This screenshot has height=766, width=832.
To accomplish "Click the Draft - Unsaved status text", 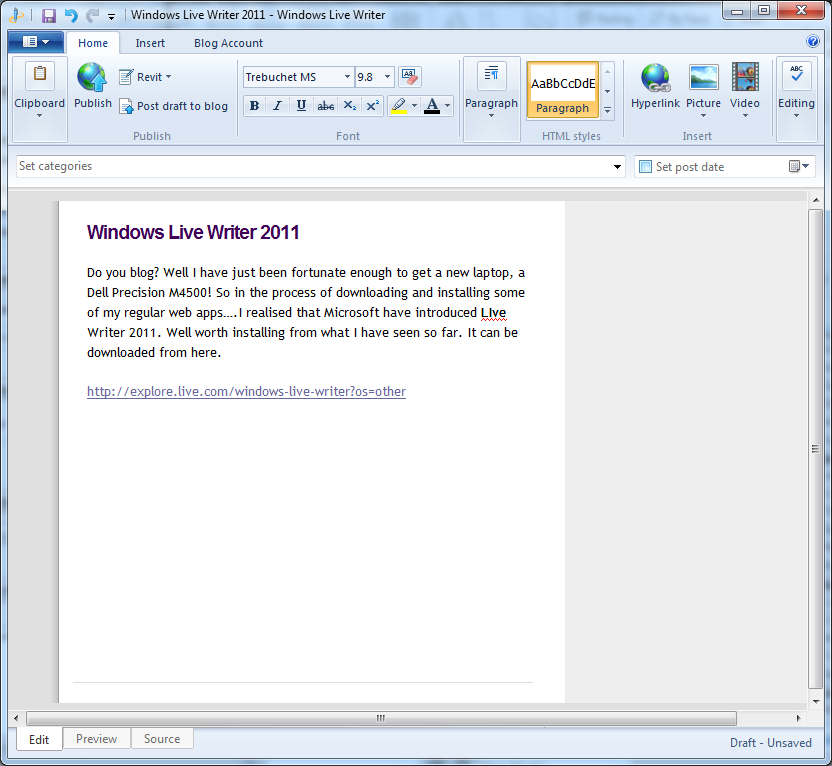I will pos(770,743).
